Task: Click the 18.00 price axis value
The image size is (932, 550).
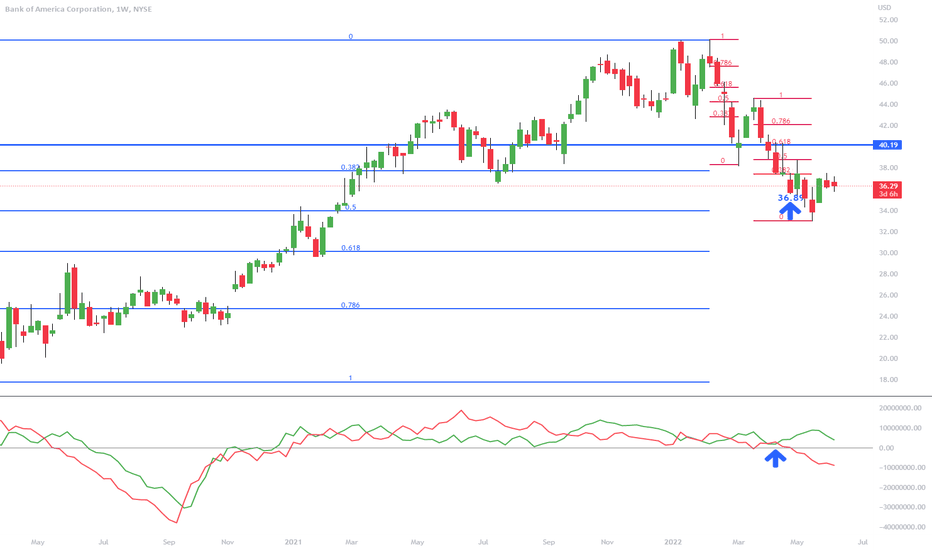Action: (x=889, y=379)
